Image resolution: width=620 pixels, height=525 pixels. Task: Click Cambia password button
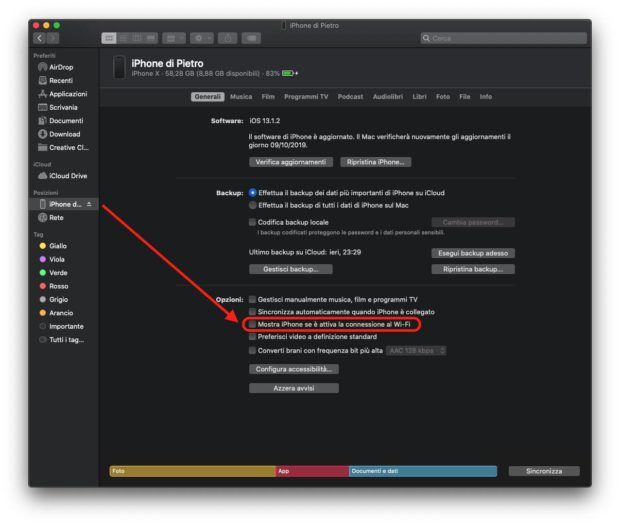473,223
